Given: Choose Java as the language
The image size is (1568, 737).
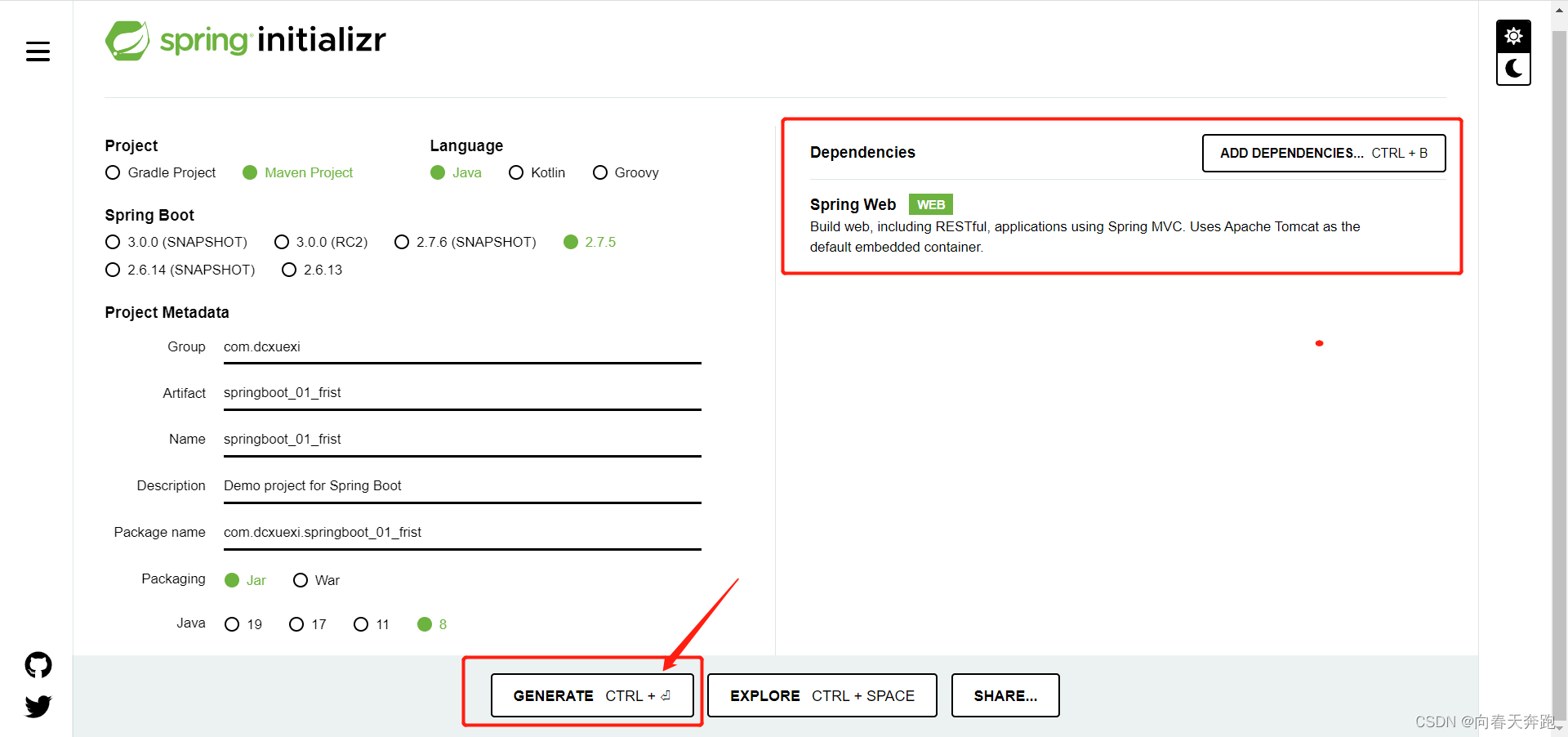Looking at the screenshot, I should (457, 172).
